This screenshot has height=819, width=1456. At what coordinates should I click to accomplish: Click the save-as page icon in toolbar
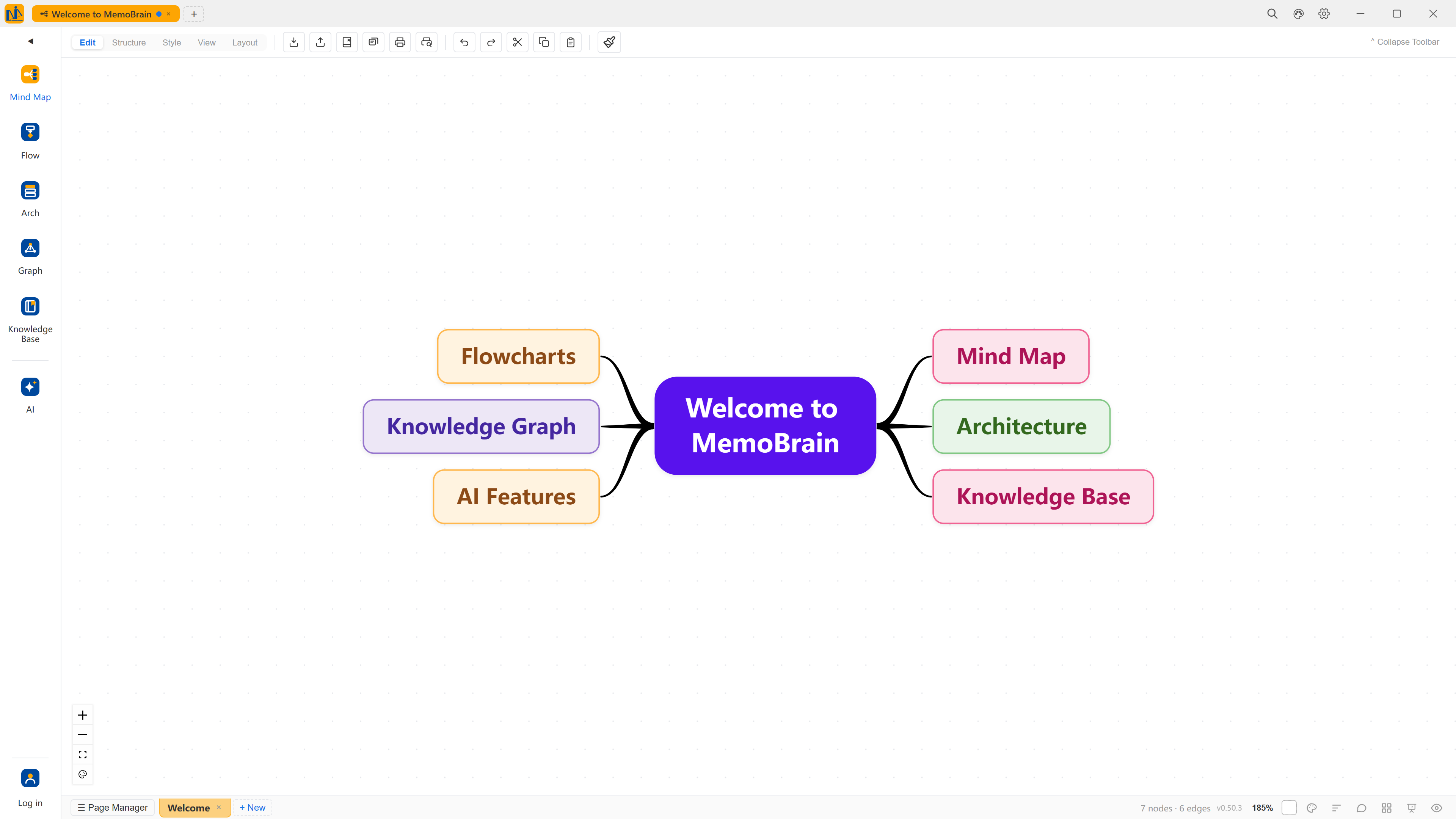coord(347,42)
